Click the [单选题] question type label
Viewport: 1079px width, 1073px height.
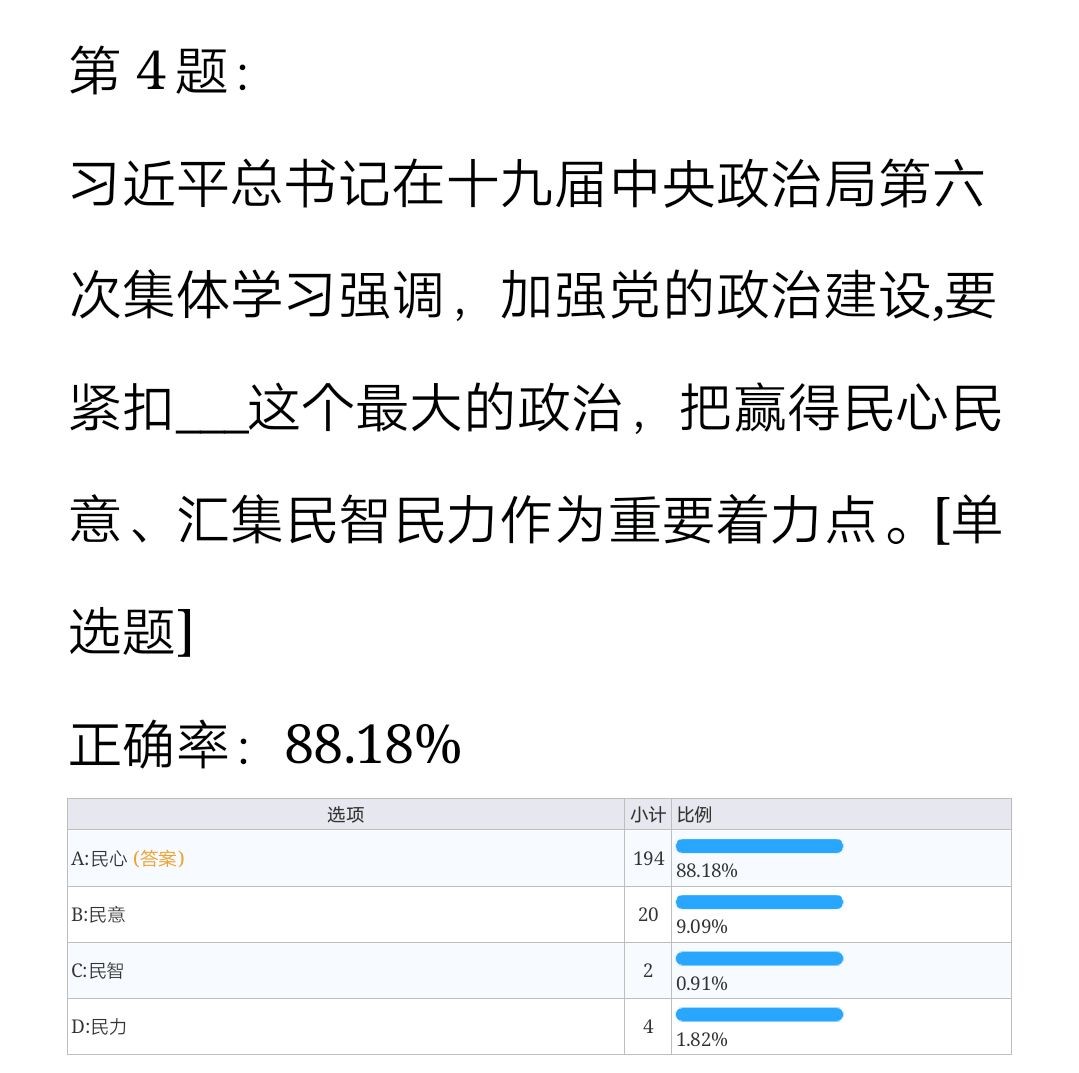point(130,630)
